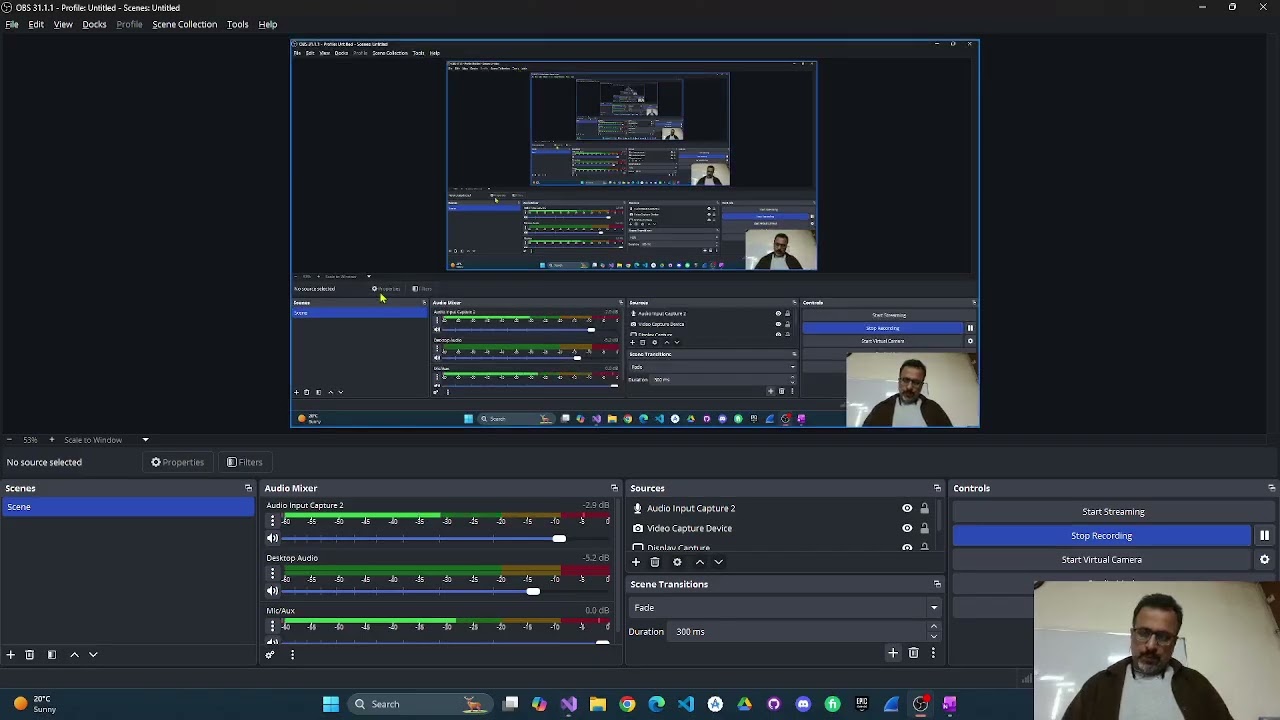Open Audio Input Capture 2 mixer options dots
1280x720 pixels.
click(x=272, y=521)
